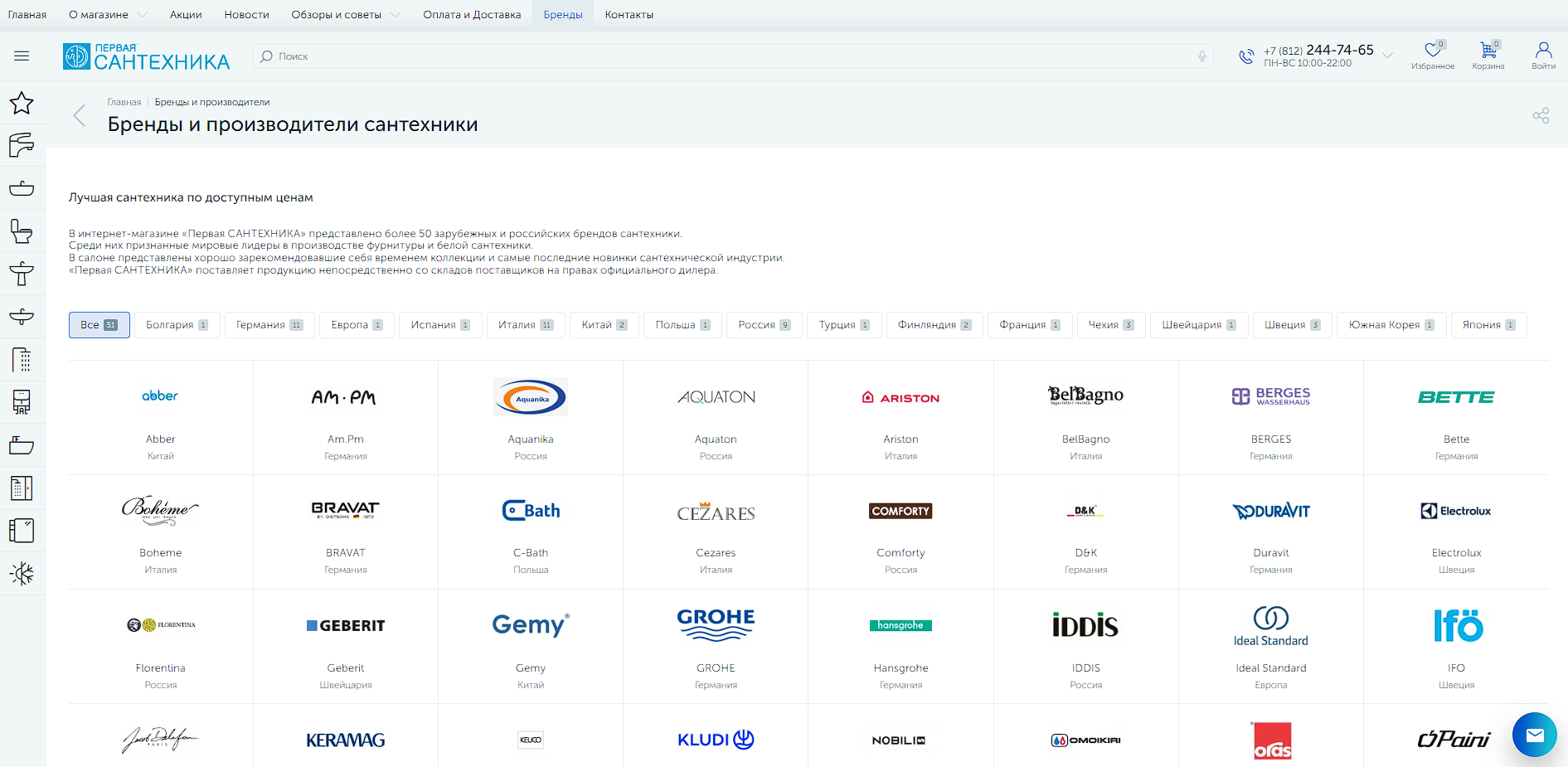Screen dimensions: 1568x767
Task: Filter brands by Швейцария
Action: click(x=1199, y=325)
